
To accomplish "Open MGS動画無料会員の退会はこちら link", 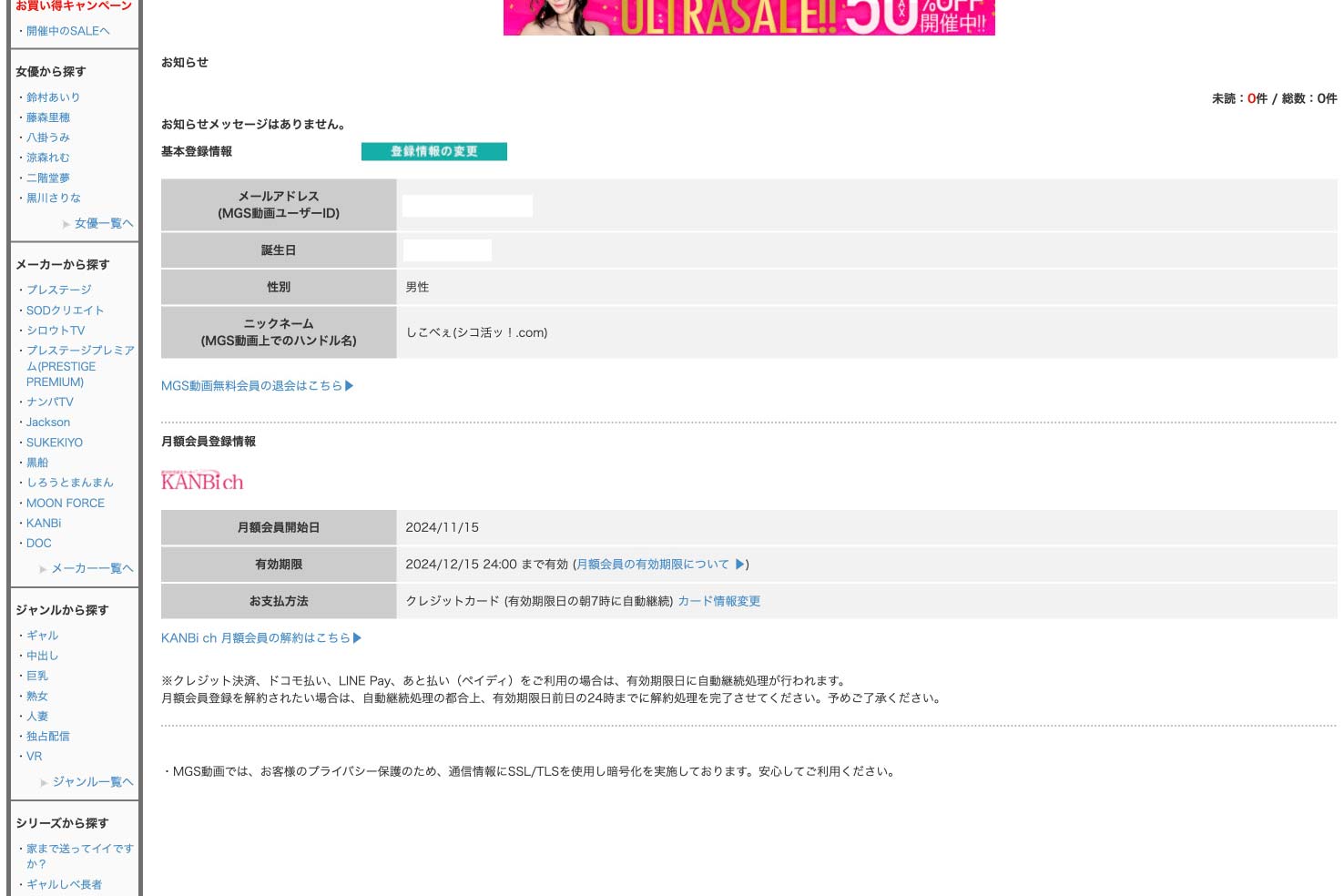I will (257, 386).
